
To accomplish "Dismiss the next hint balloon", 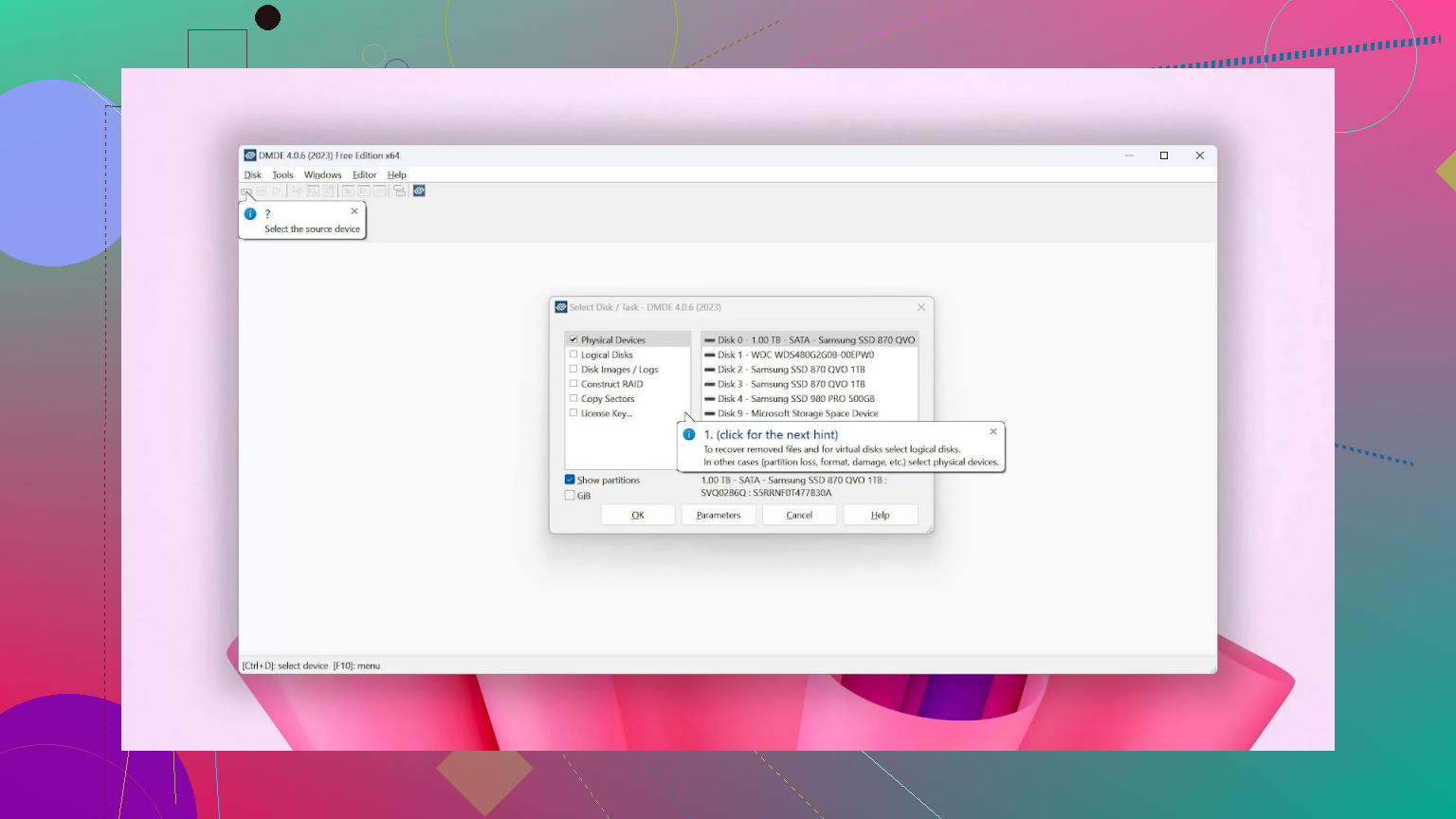I will pos(993,431).
